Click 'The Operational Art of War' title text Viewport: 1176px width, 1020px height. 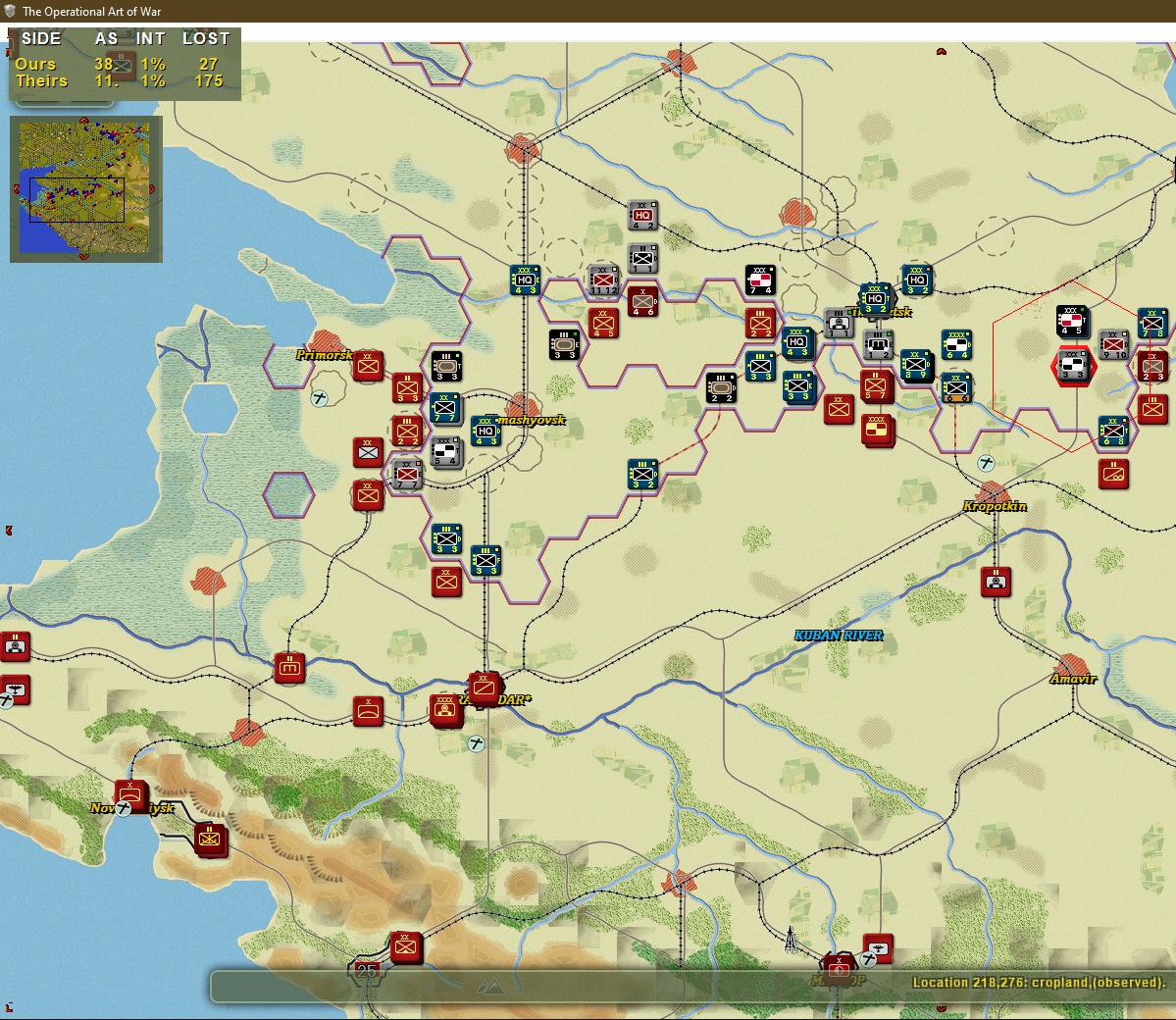[91, 11]
